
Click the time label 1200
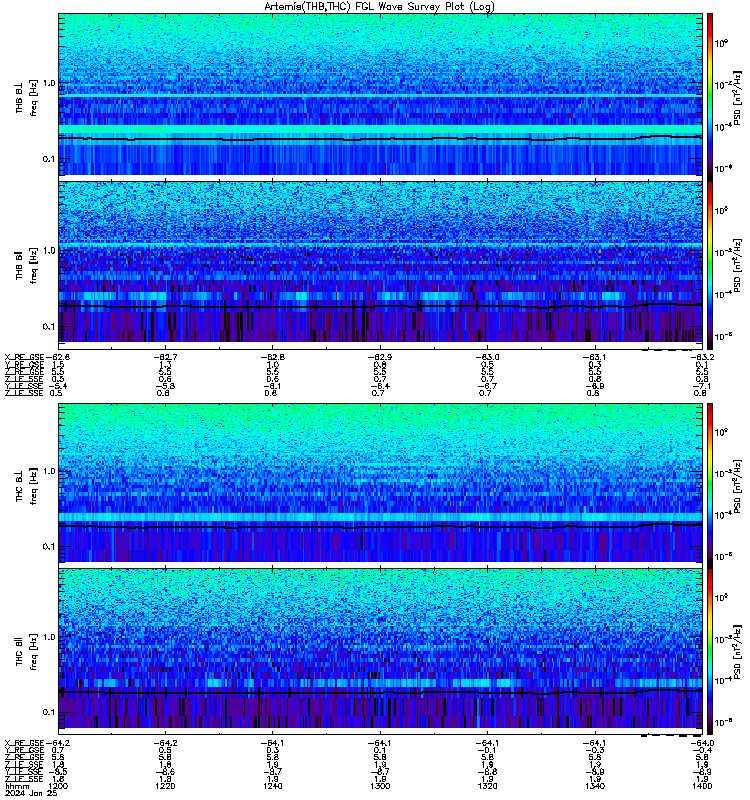point(58,786)
